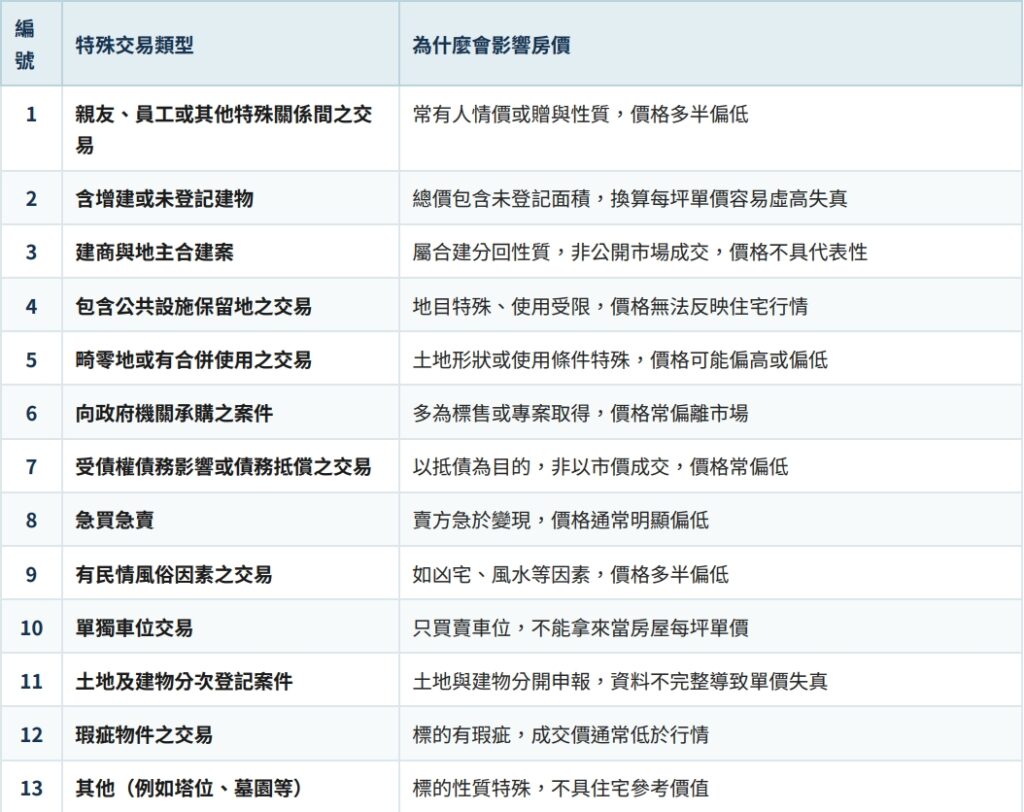Click the 瑕疵物件之交易 cell
The width and height of the screenshot is (1024, 812).
[231, 735]
